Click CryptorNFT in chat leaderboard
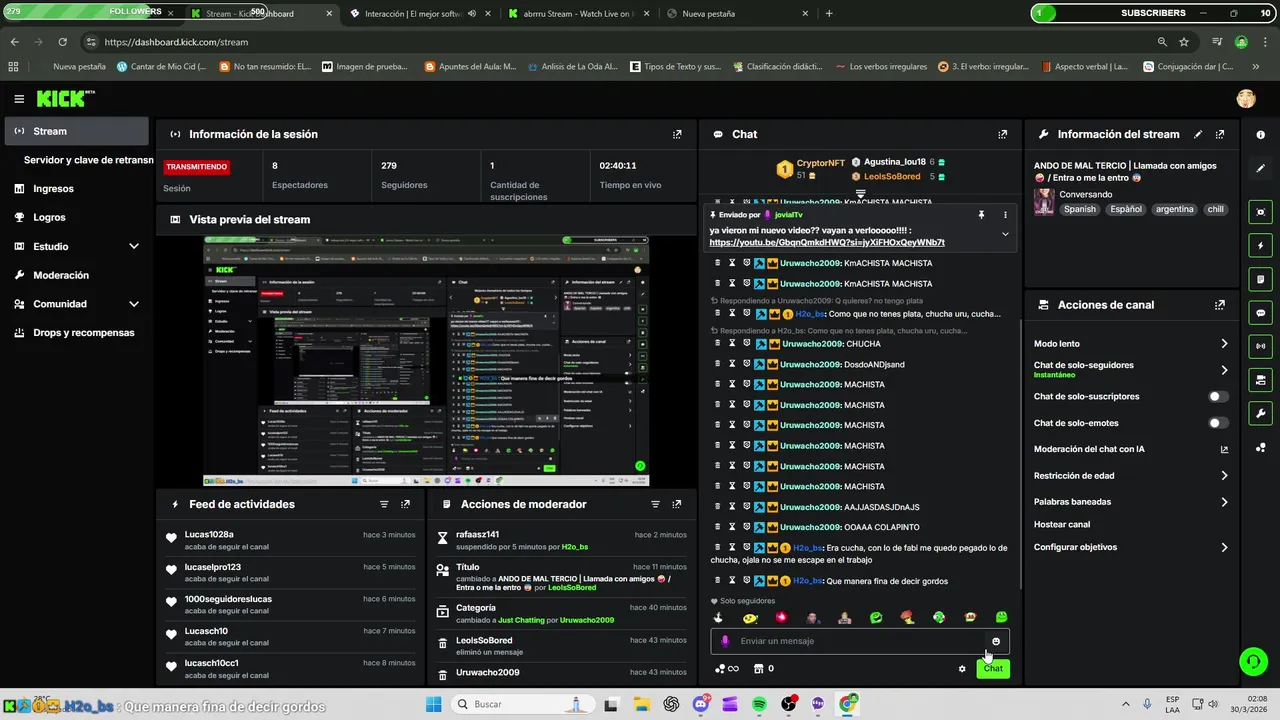 [820, 163]
